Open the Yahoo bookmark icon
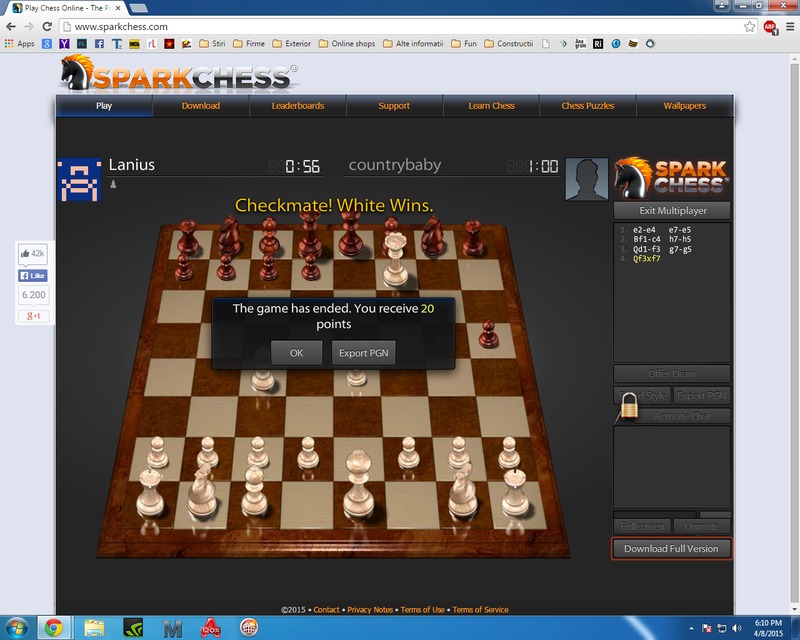The image size is (800, 640). coord(64,44)
